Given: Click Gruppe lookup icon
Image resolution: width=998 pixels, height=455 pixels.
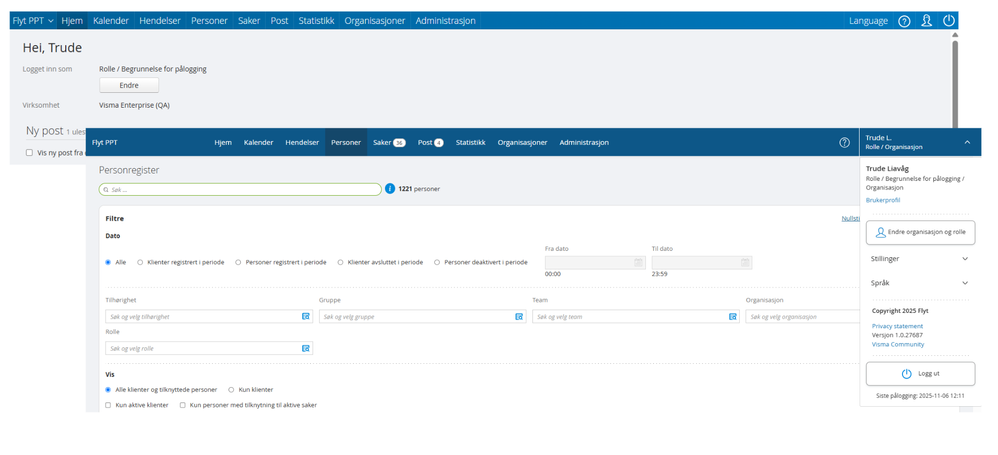Looking at the screenshot, I should [x=519, y=316].
